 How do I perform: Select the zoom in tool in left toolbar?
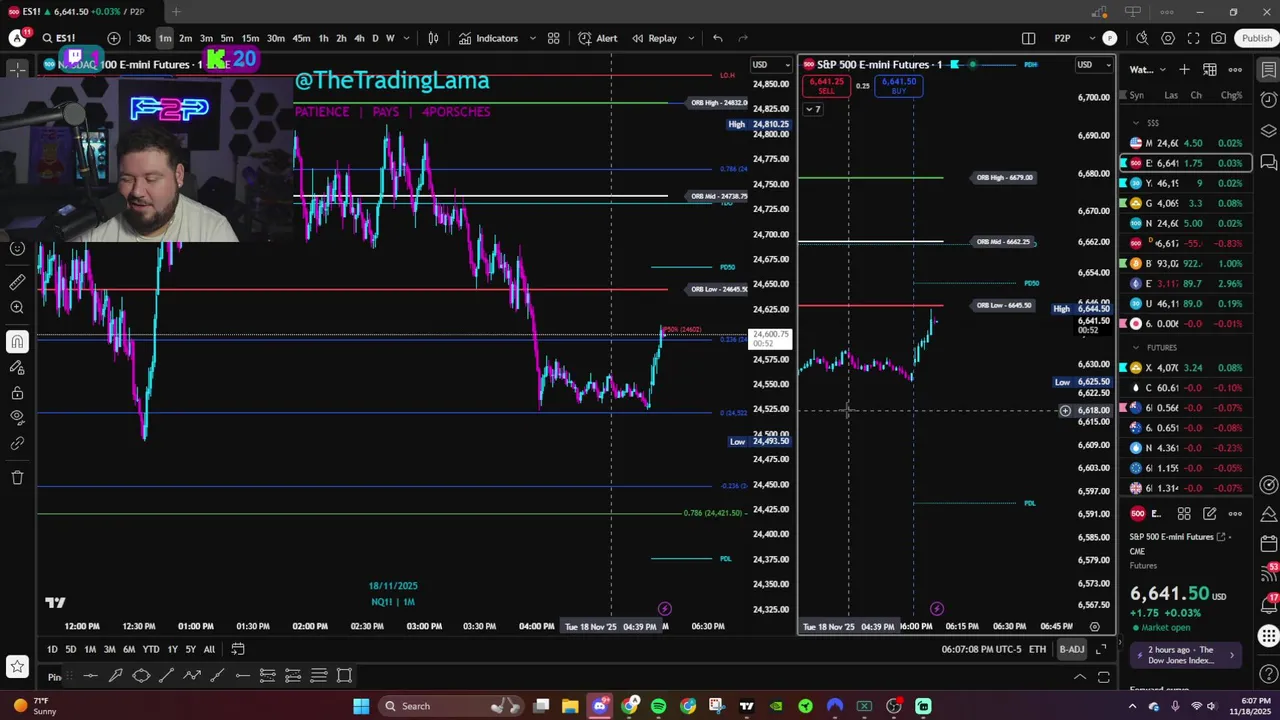17,307
